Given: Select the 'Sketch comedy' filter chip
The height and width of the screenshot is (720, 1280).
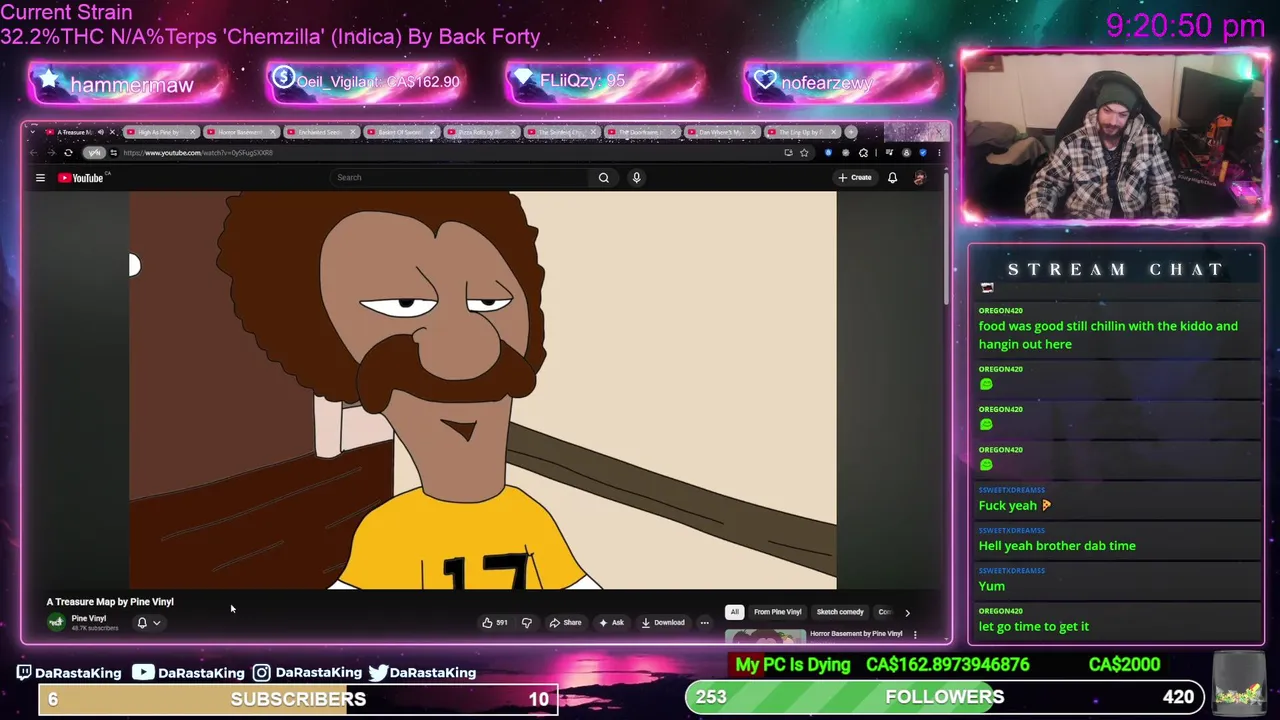Looking at the screenshot, I should [840, 612].
